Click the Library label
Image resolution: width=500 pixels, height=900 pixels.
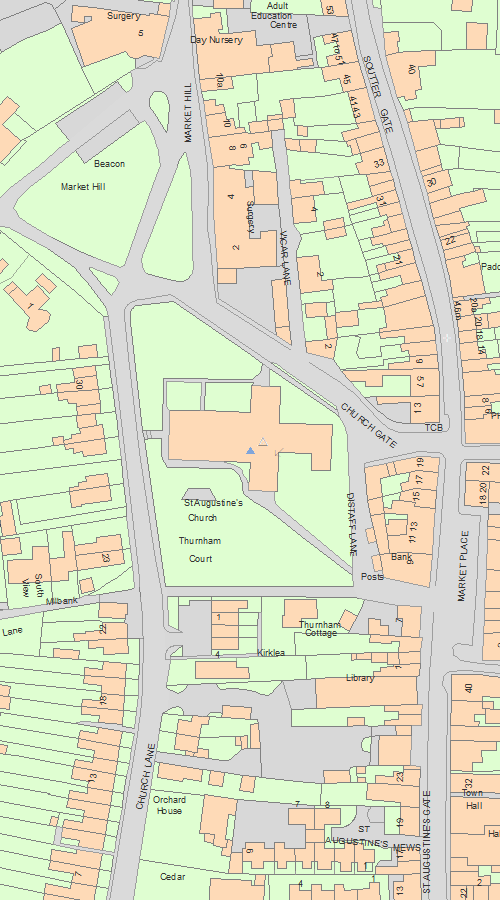pos(360,678)
